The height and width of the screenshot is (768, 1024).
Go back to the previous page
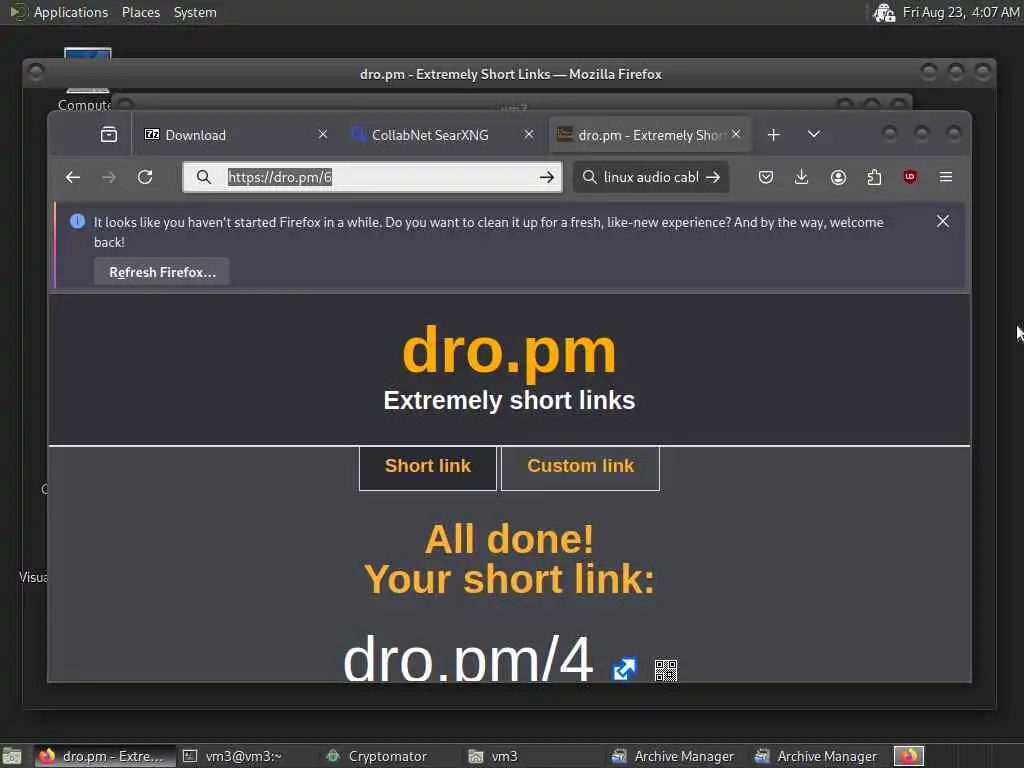(x=73, y=177)
